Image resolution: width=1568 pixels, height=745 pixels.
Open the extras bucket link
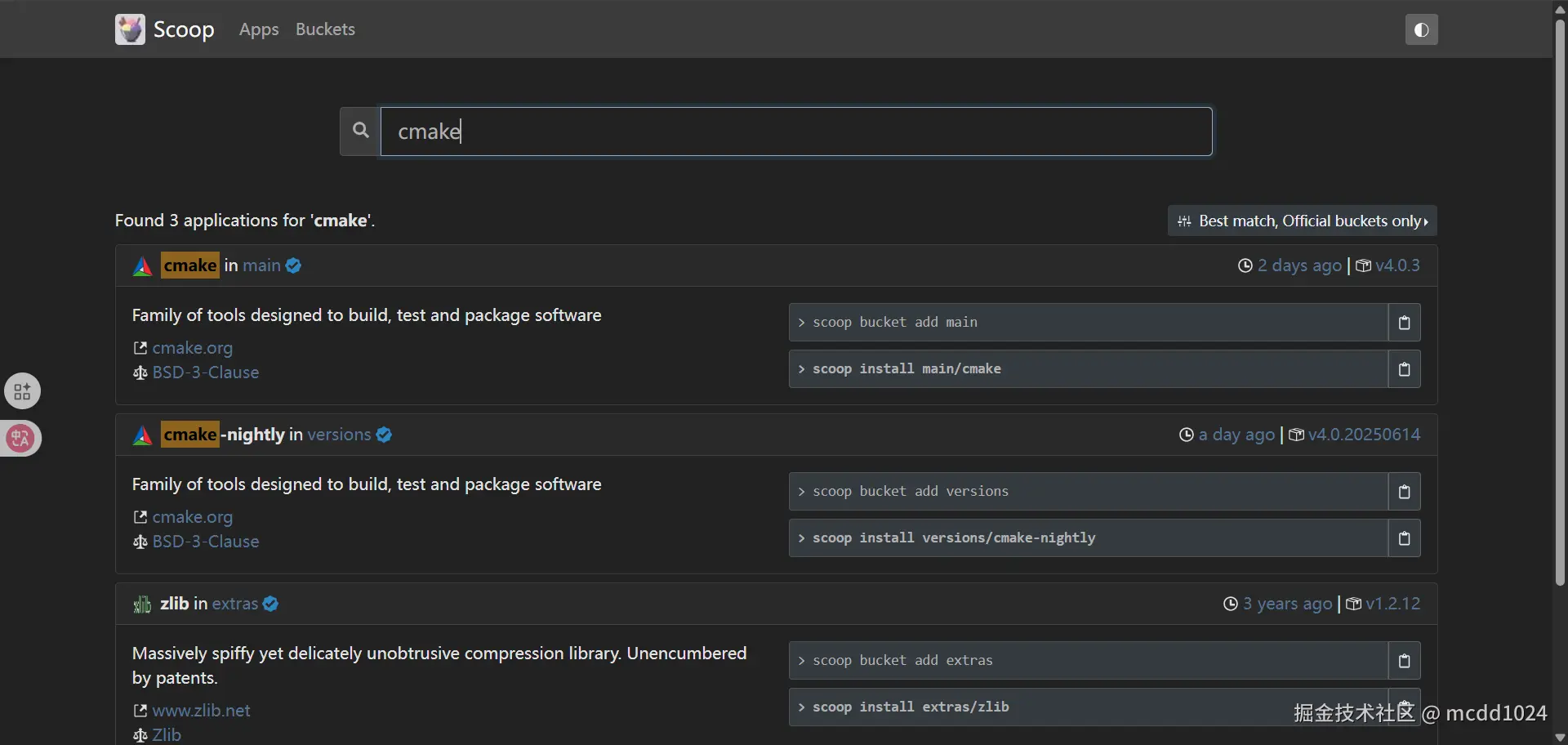pyautogui.click(x=235, y=604)
